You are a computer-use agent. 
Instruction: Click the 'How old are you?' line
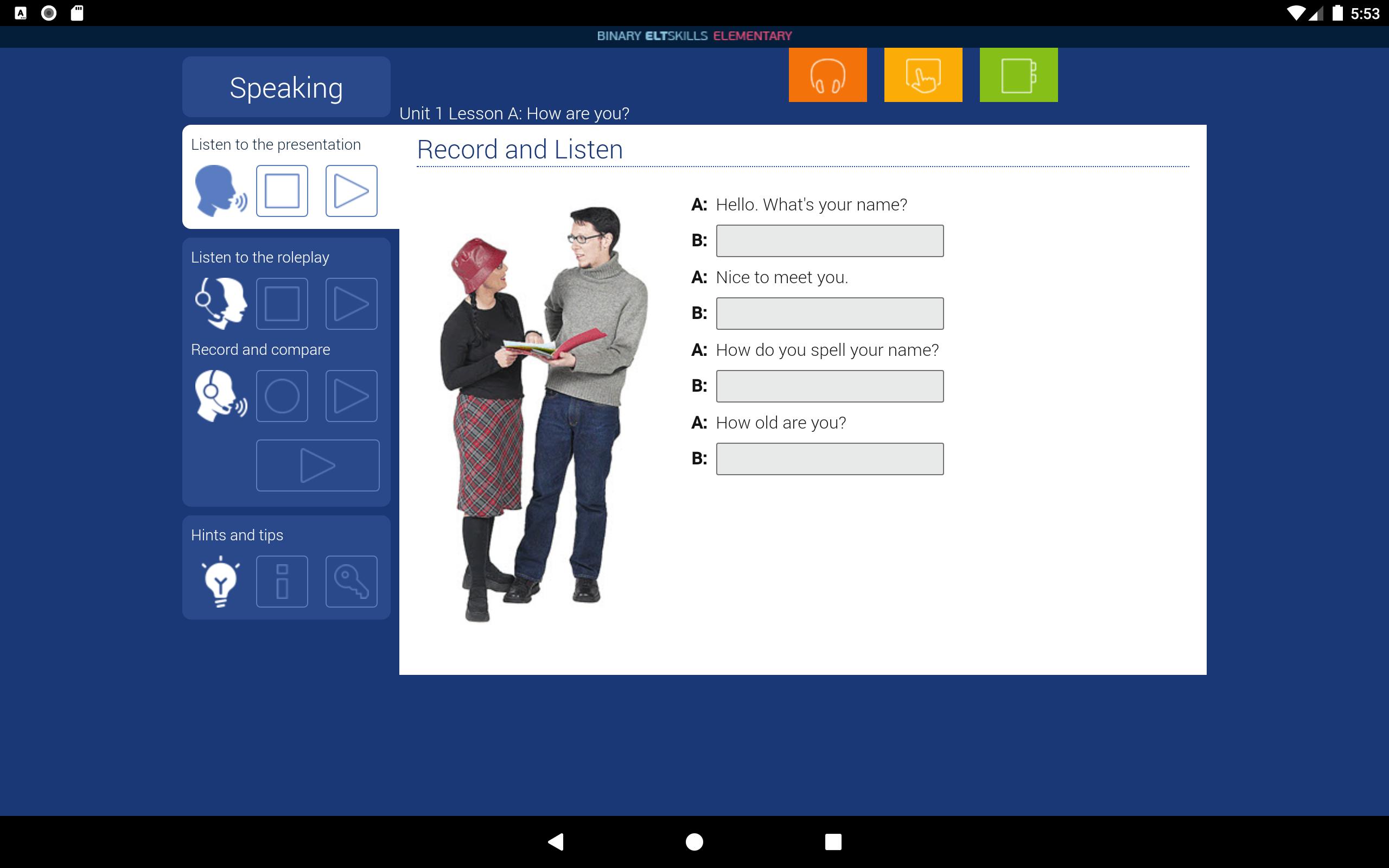781,423
